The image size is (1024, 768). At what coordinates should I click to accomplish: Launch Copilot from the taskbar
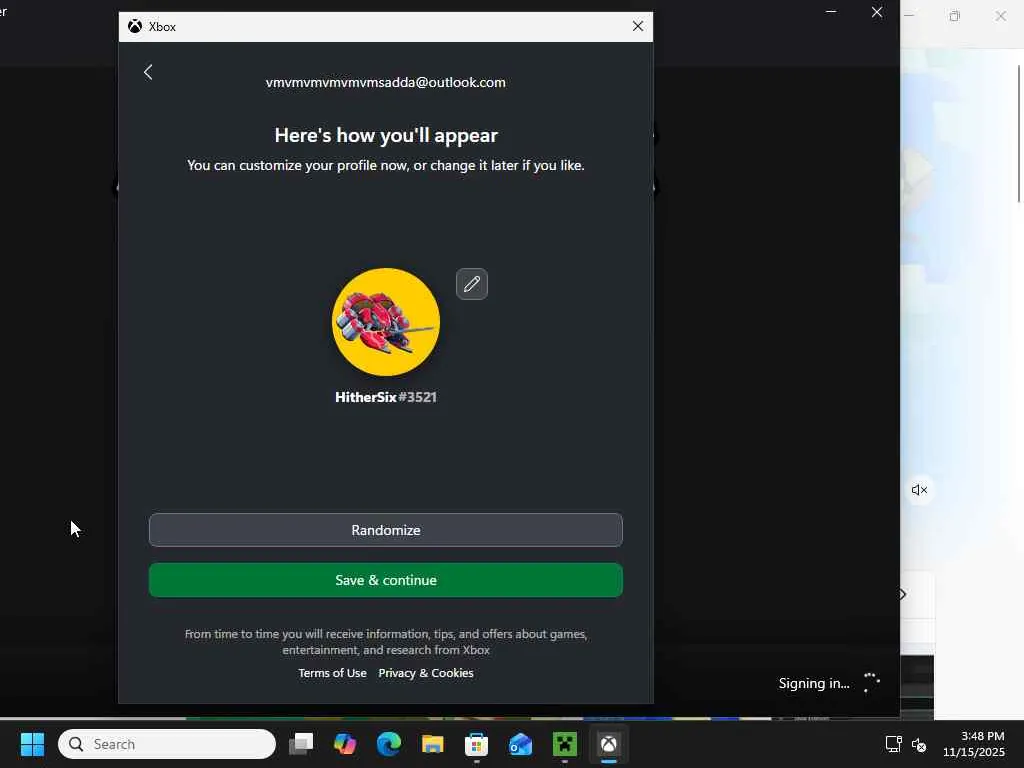point(345,744)
